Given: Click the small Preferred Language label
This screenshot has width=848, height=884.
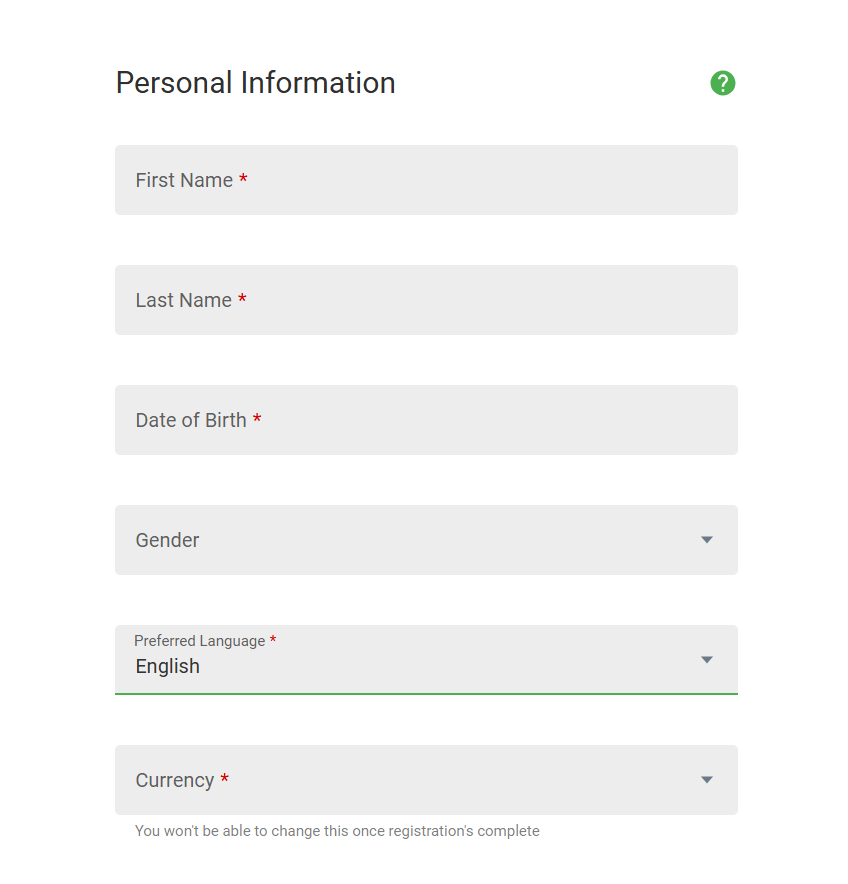Looking at the screenshot, I should [x=199, y=641].
